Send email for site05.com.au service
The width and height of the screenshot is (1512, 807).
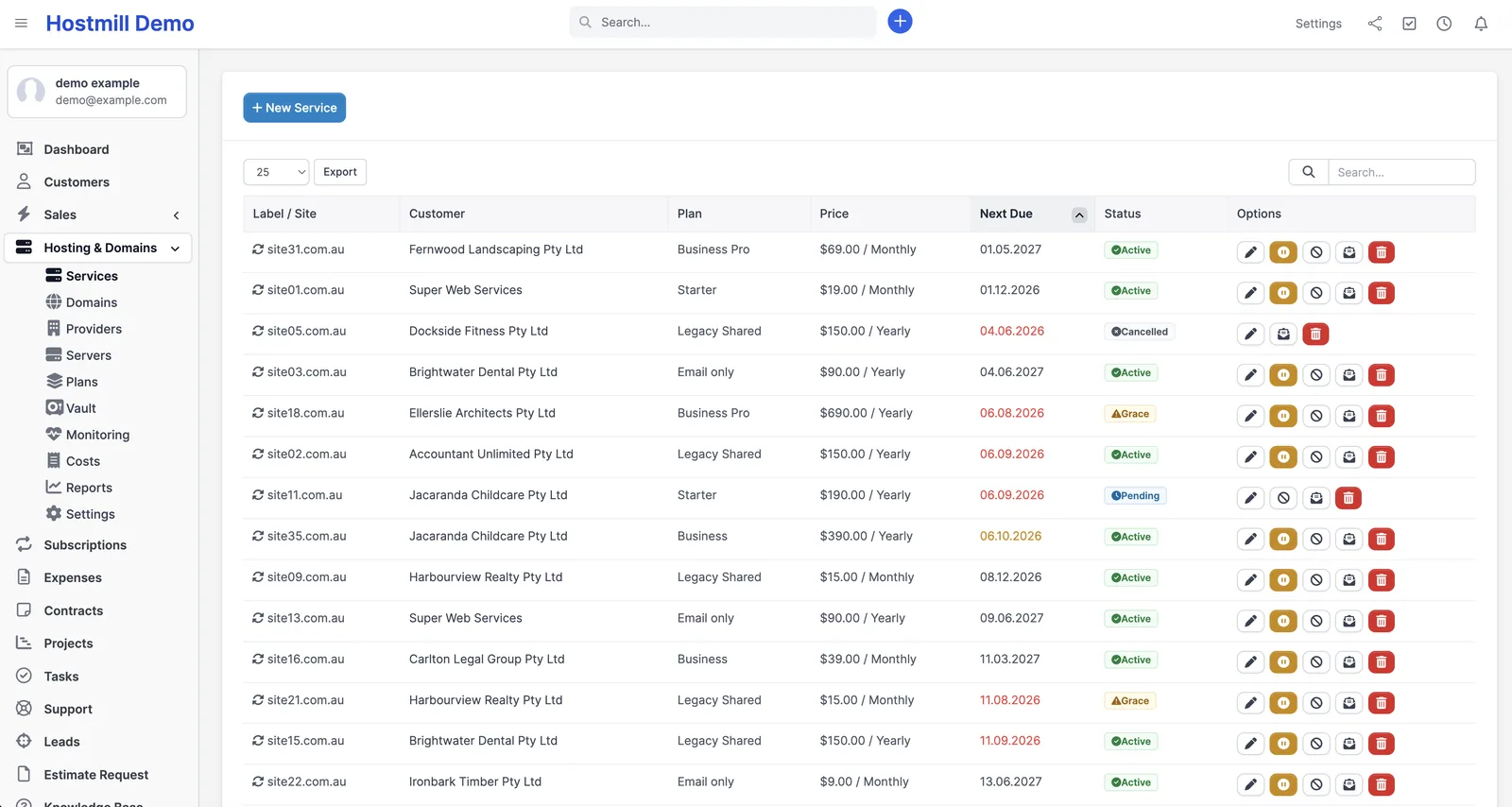[1283, 334]
